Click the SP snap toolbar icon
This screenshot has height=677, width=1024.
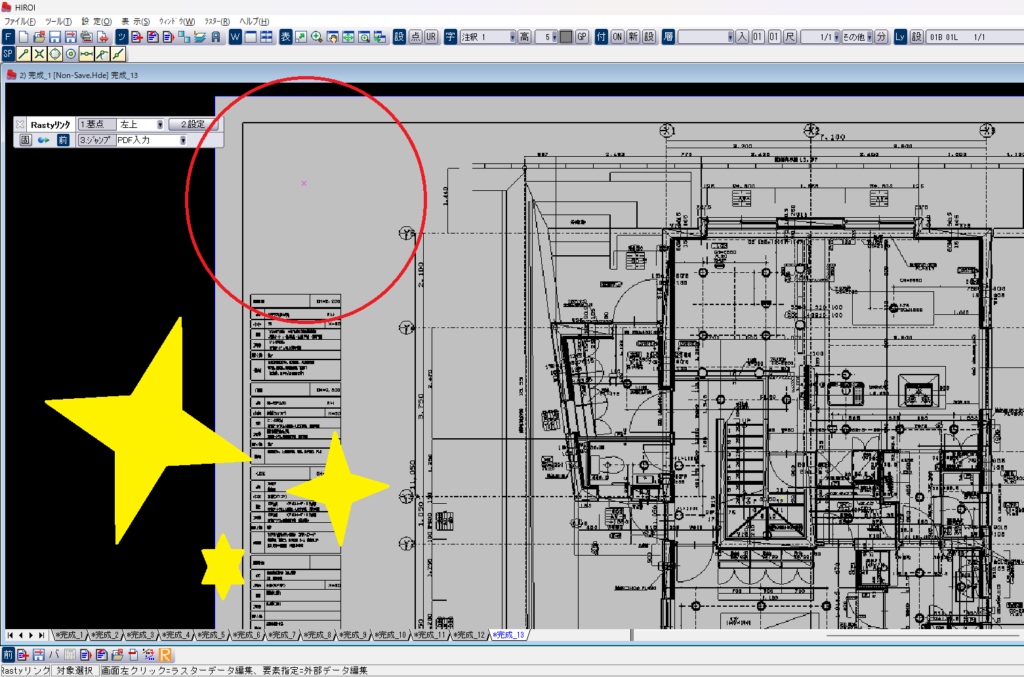pos(8,53)
